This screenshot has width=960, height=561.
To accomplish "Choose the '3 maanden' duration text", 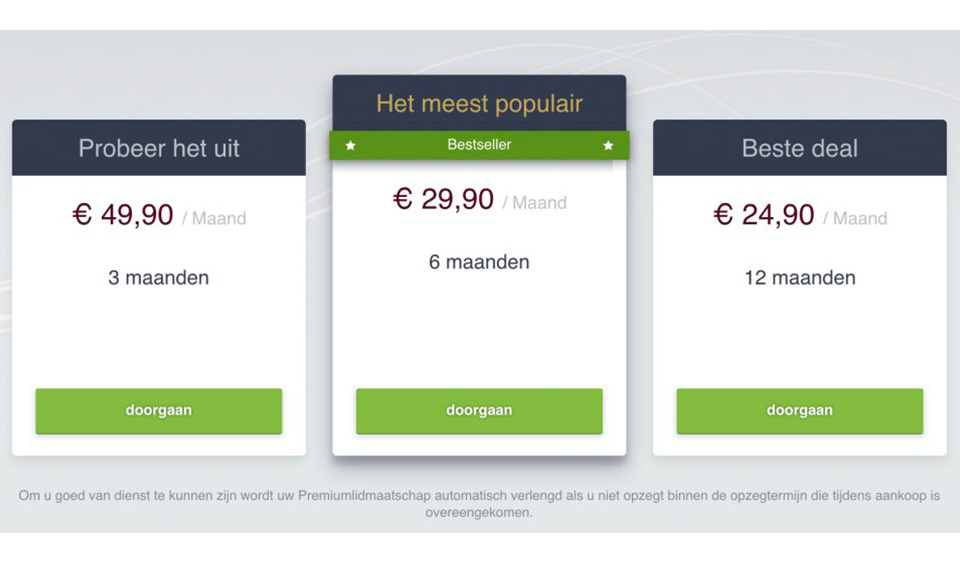I will click(x=159, y=278).
